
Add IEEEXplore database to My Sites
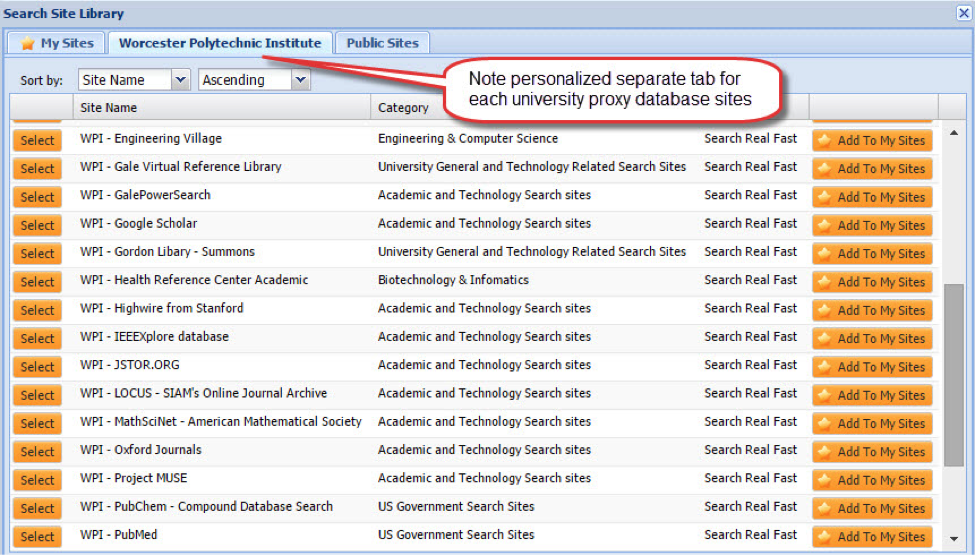872,339
